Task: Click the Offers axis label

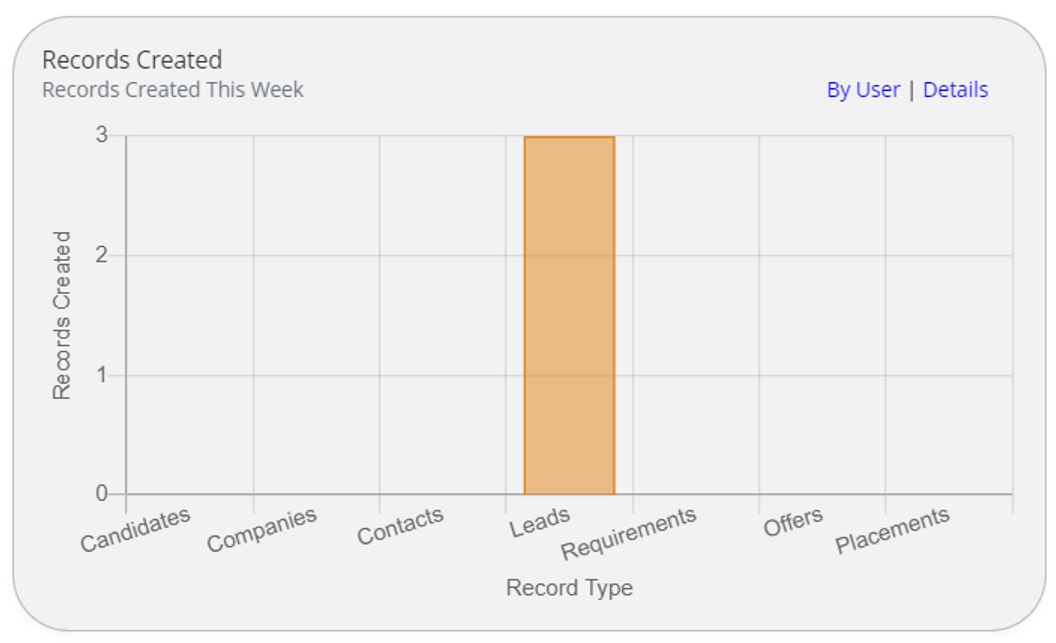Action: 793,522
